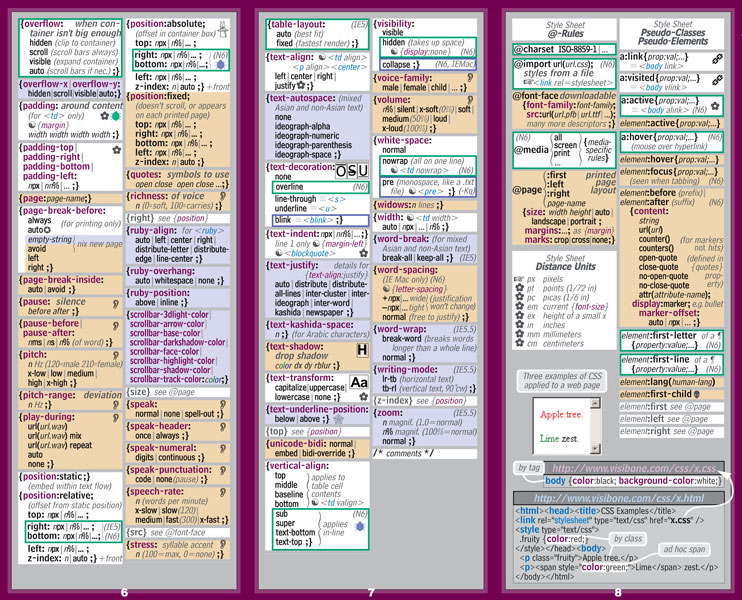Click 'element:first-child' pseudo-class entry
Screen dimensions: 742x600
[656, 394]
